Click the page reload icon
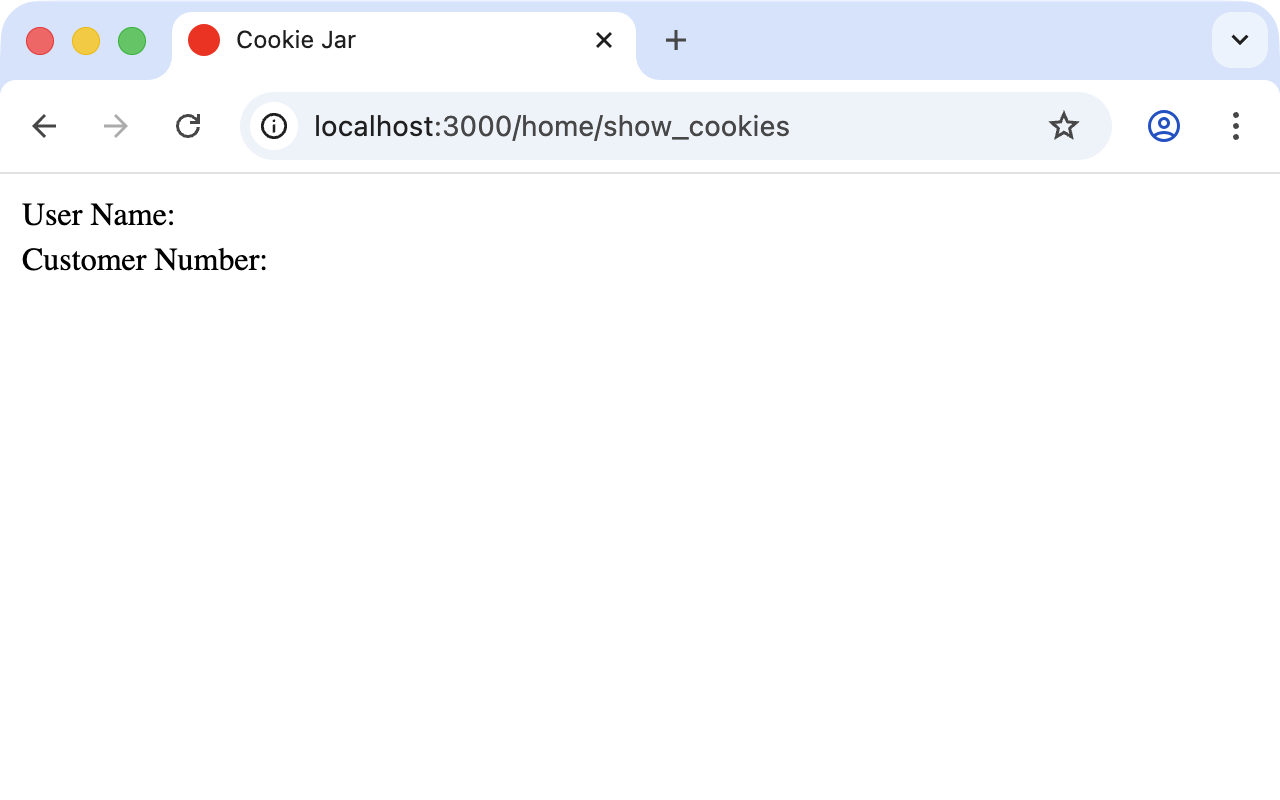The image size is (1280, 800). coord(188,126)
